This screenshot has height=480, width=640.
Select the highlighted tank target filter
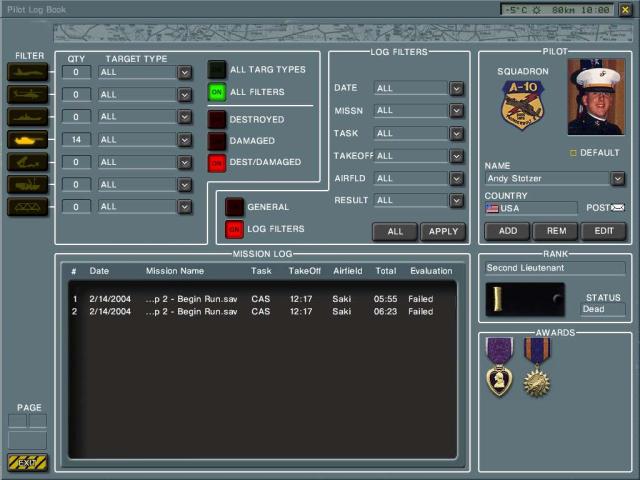tap(27, 140)
